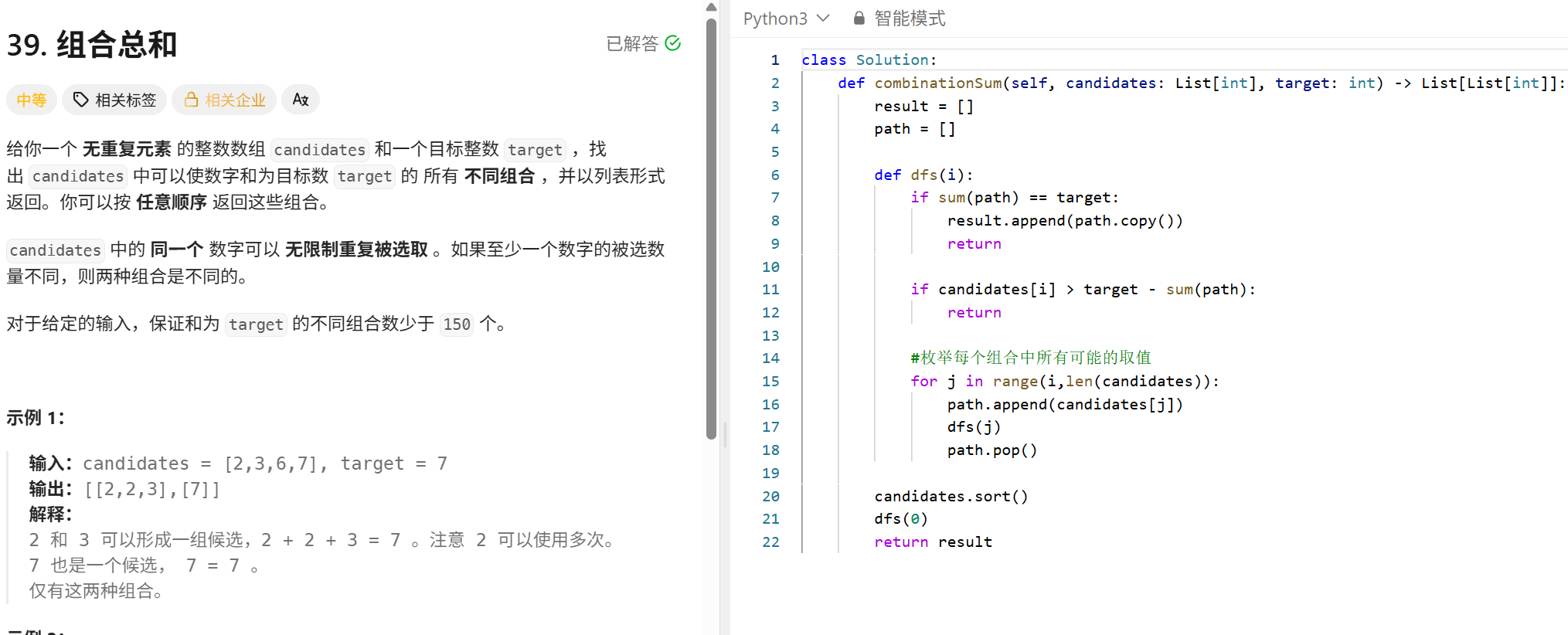Click the lock icon in 相关企业
The width and height of the screenshot is (1568, 635).
[x=191, y=99]
